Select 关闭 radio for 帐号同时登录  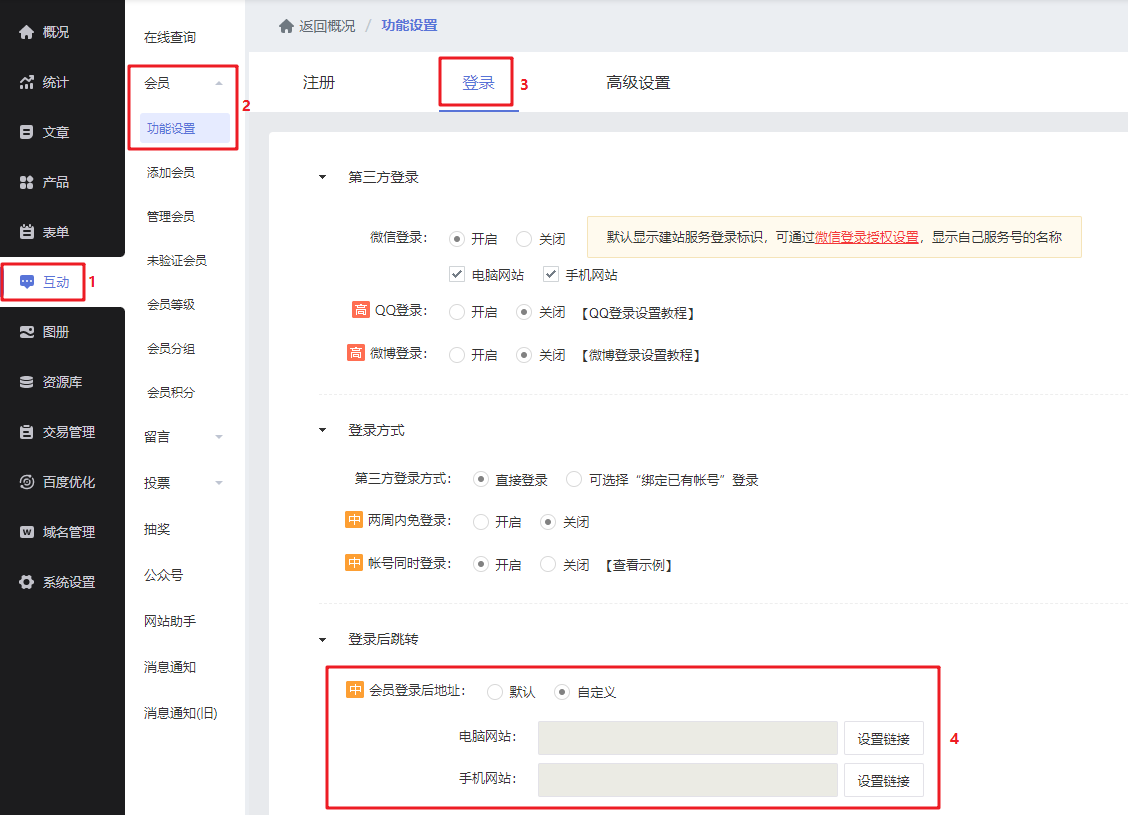(x=548, y=565)
